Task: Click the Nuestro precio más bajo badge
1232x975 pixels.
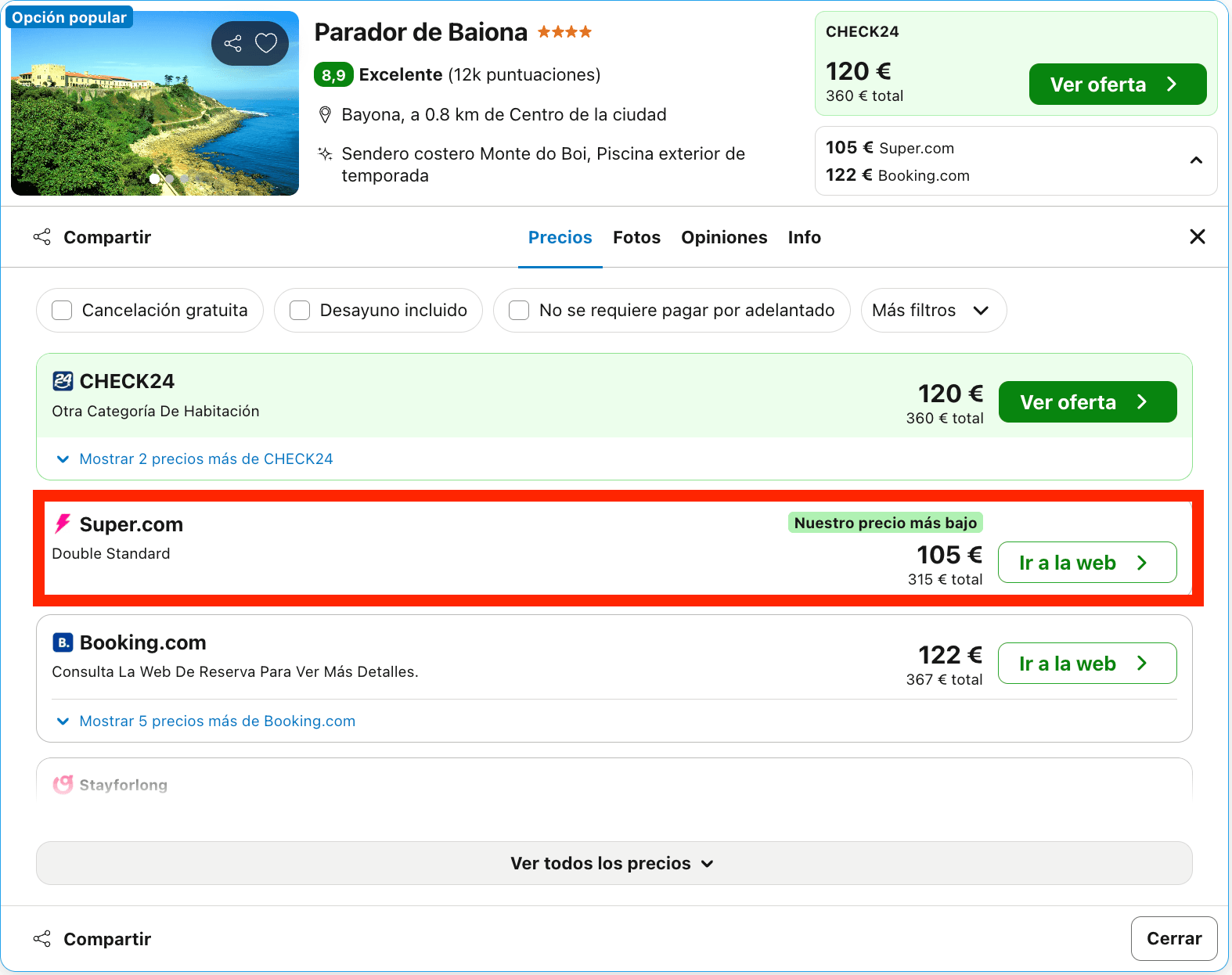Action: [x=885, y=523]
